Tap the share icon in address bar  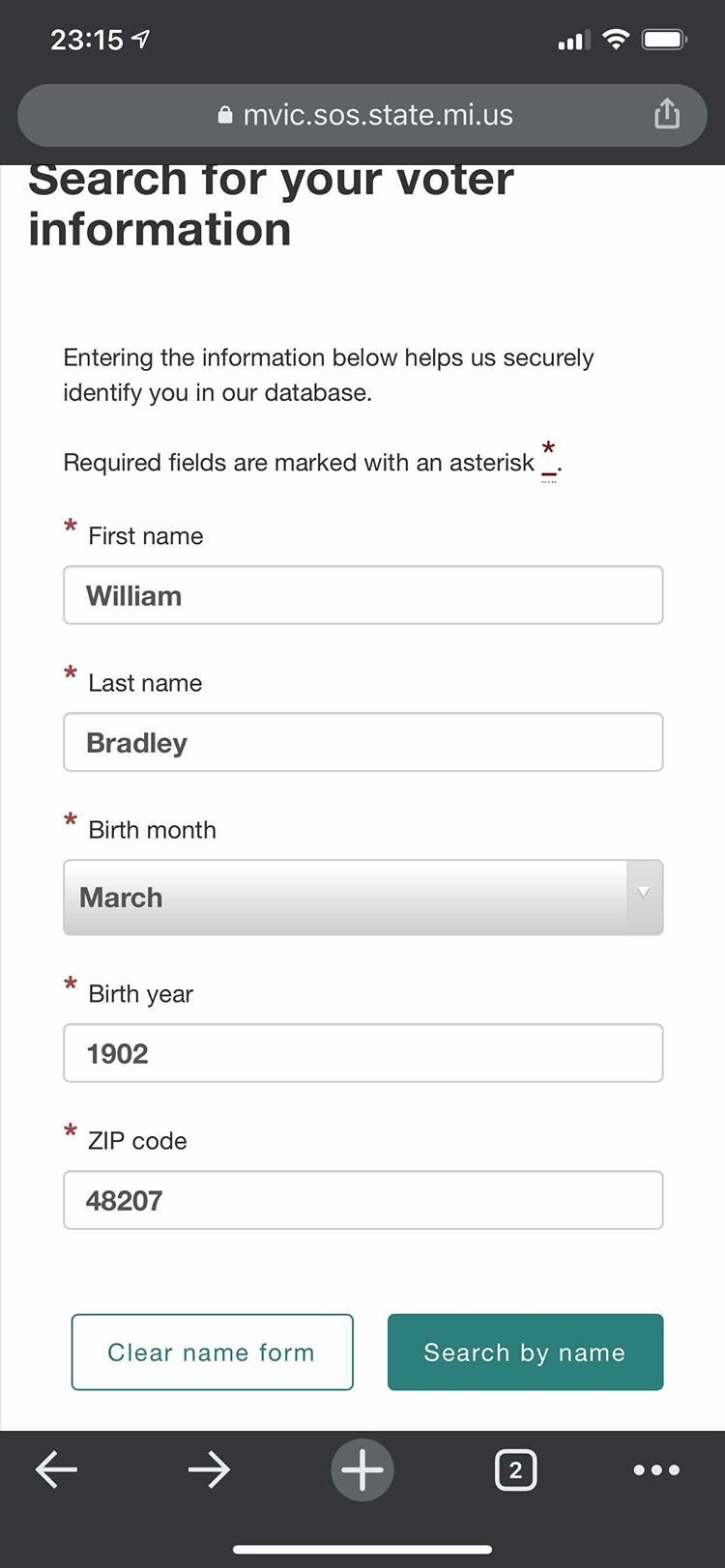click(x=667, y=114)
